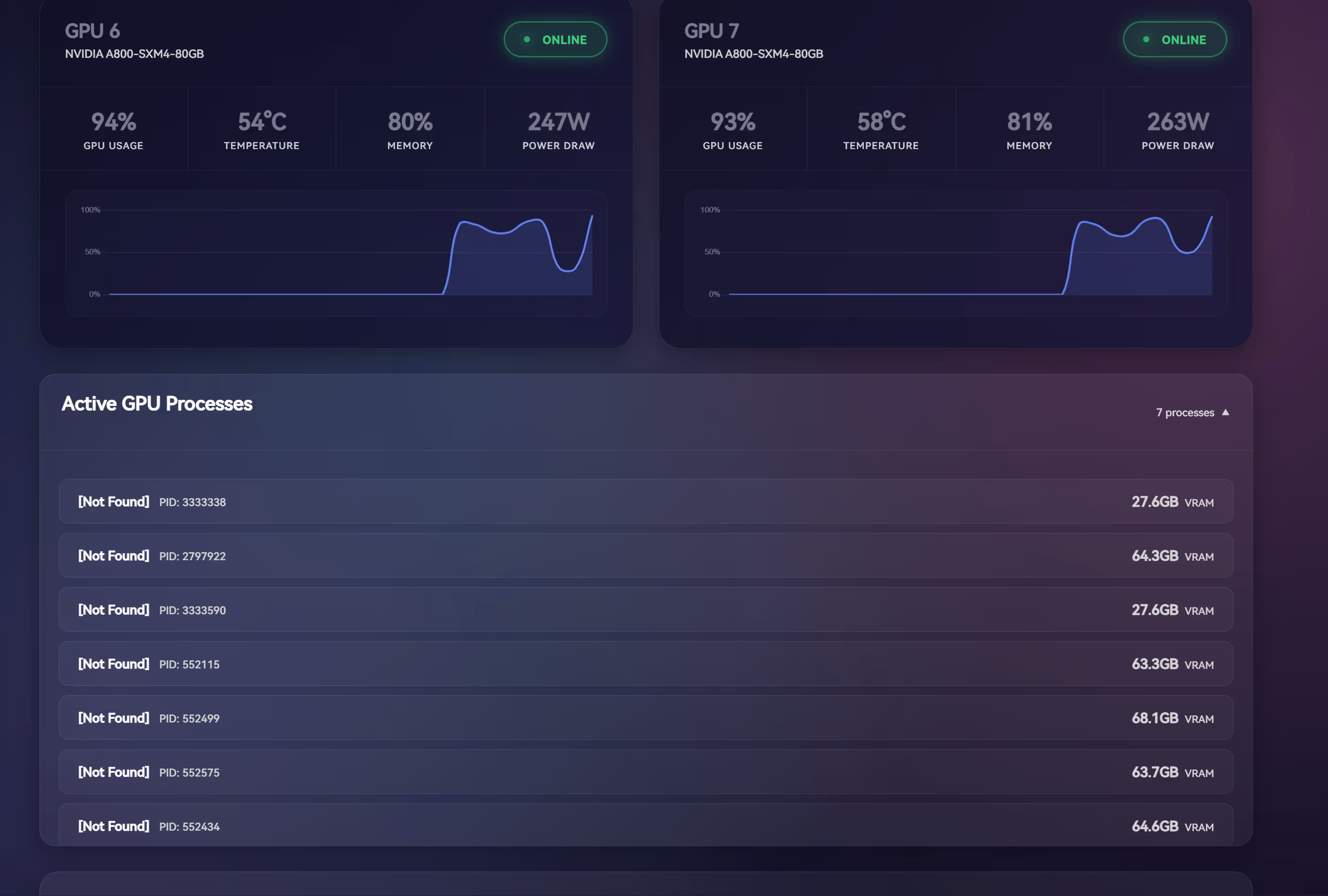This screenshot has width=1328, height=896.
Task: Select process row PID 3333590
Action: (x=646, y=609)
